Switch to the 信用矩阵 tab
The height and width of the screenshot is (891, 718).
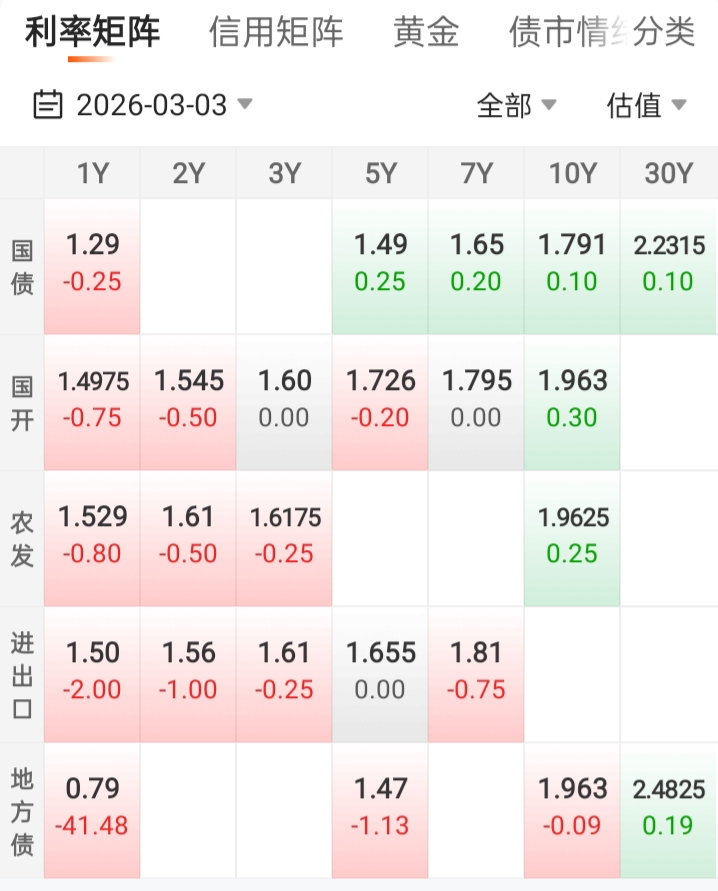(x=276, y=33)
